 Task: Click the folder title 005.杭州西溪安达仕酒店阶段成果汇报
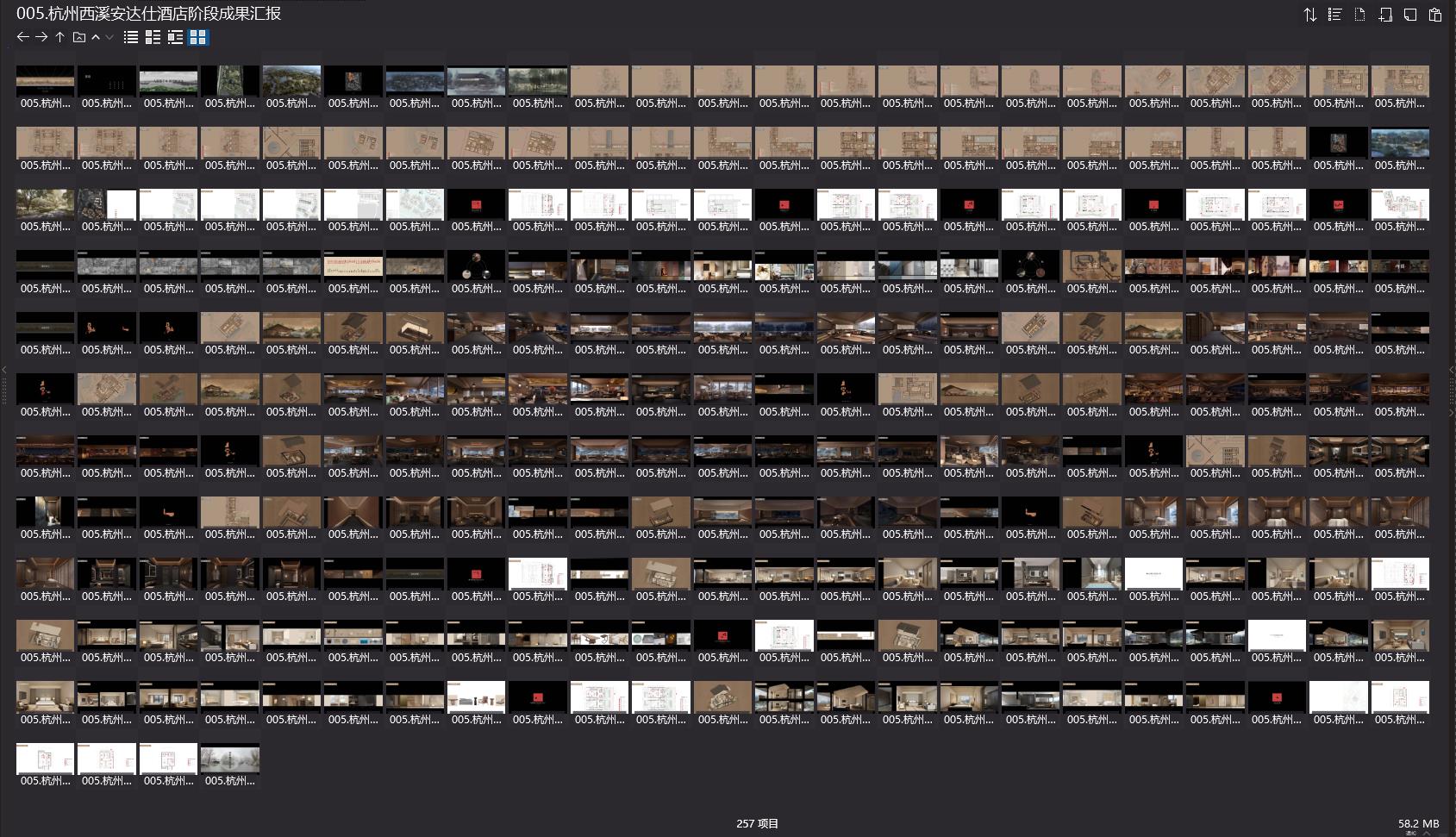[148, 13]
